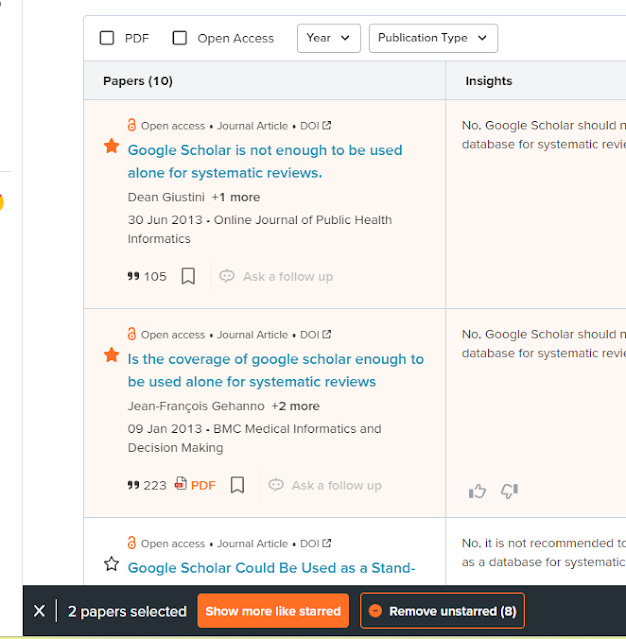Open the PDF of the Gehanno paper

pyautogui.click(x=195, y=485)
